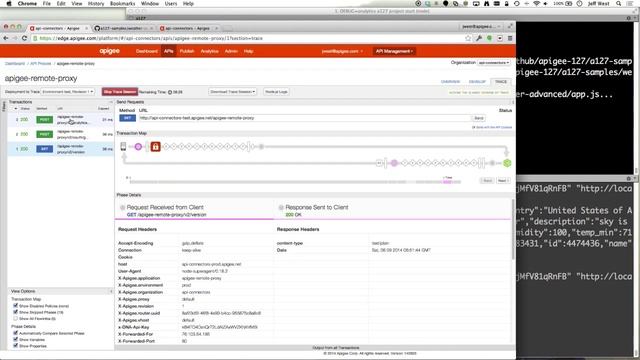Collapse the Transactions panel
640x360 pixels.
[111, 102]
